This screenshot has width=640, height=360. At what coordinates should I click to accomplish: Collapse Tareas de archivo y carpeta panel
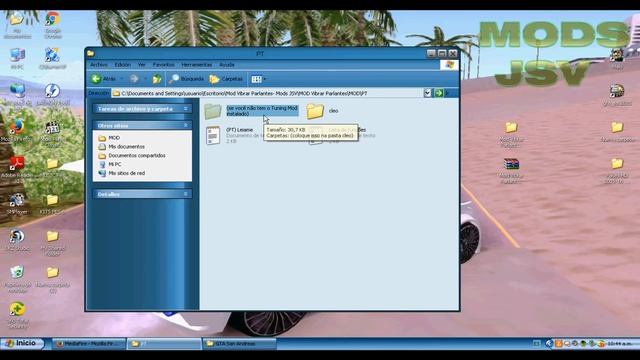(x=185, y=109)
